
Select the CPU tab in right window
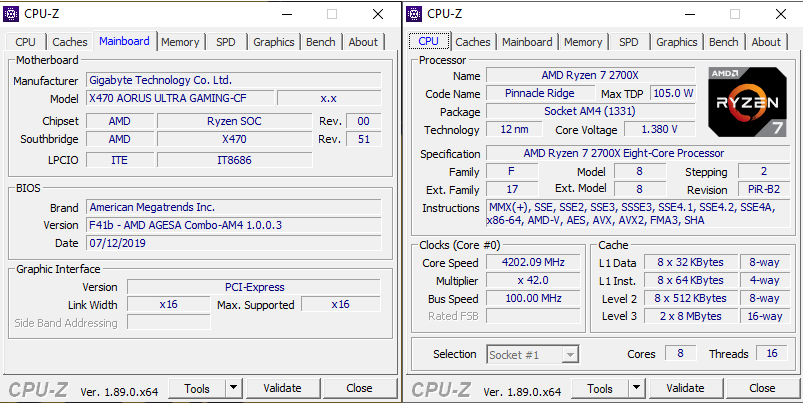click(429, 41)
